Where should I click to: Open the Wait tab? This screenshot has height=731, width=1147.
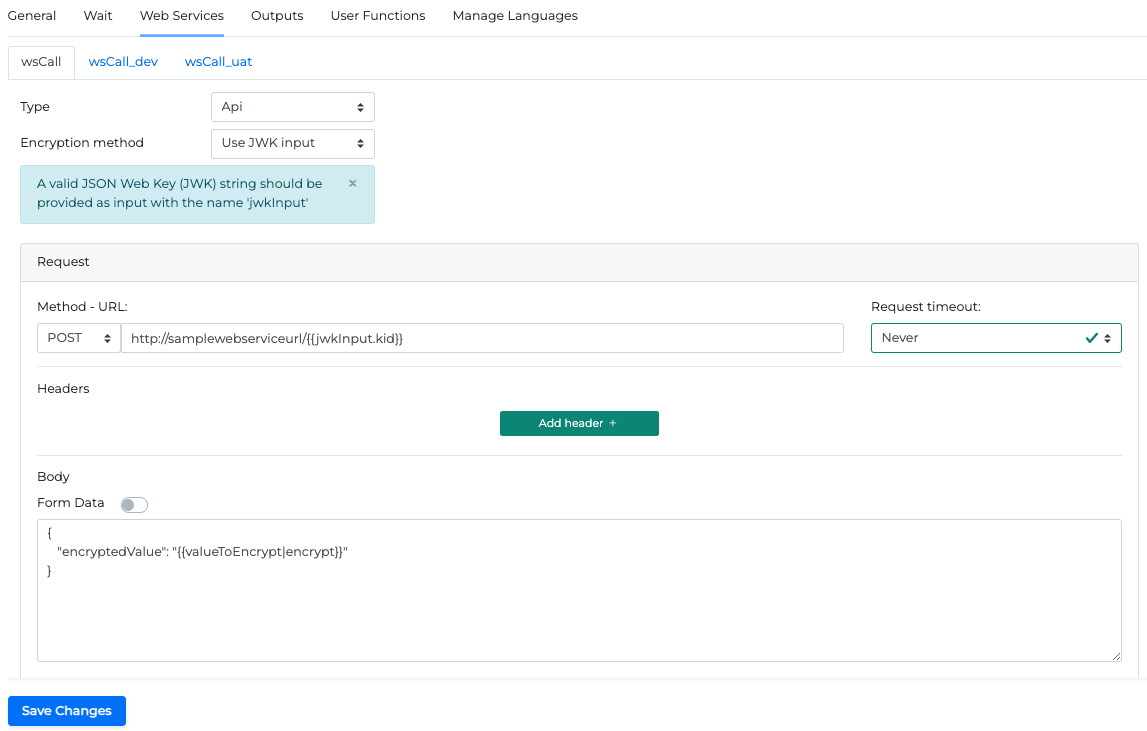98,16
